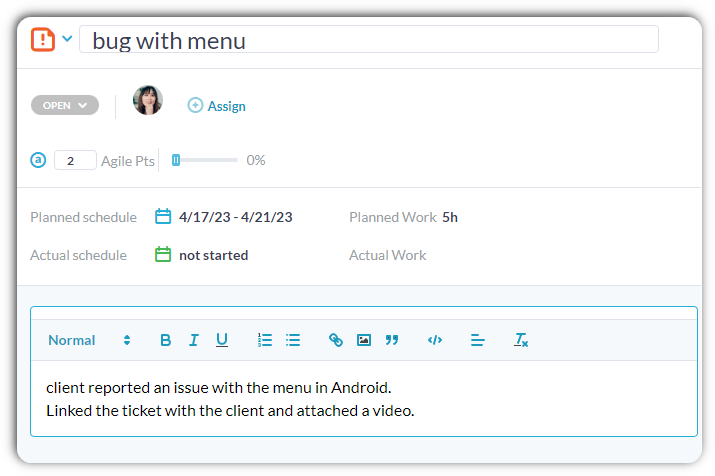Screen dimensions: 715x476
Task: Open the issue type dropdown arrow
Action: pyautogui.click(x=67, y=39)
